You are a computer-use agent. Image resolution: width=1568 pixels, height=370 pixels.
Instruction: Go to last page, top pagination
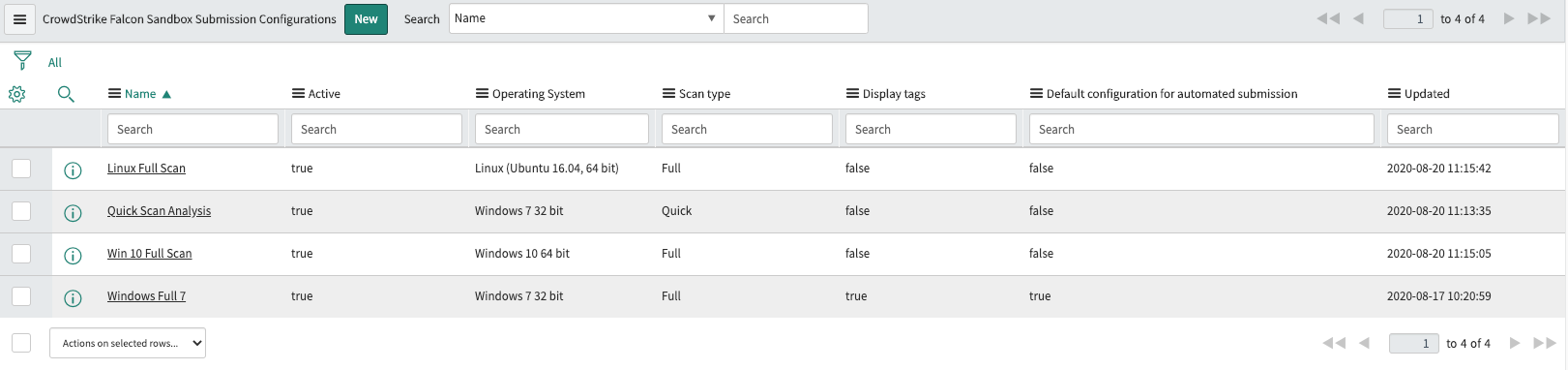[1539, 18]
